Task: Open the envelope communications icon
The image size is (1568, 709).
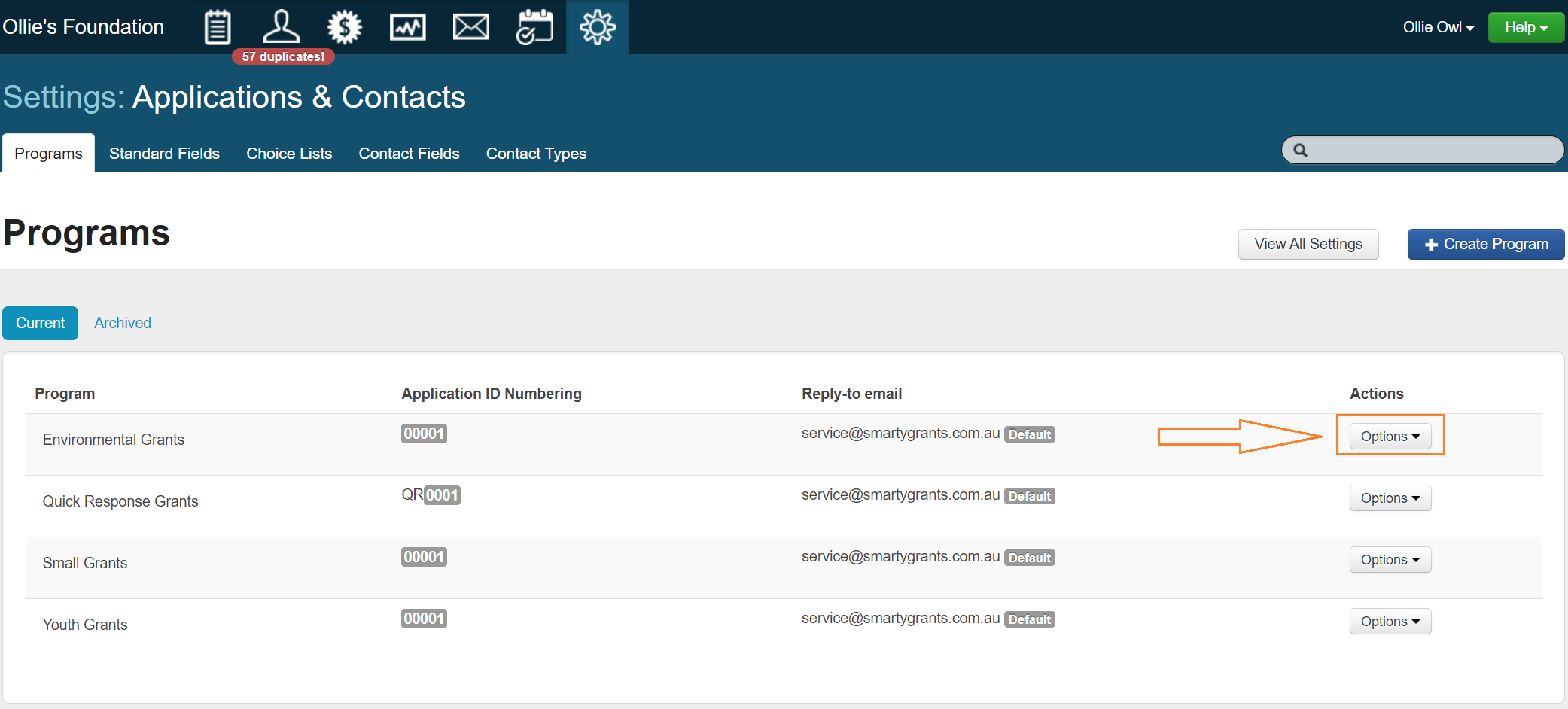Action: click(x=470, y=28)
